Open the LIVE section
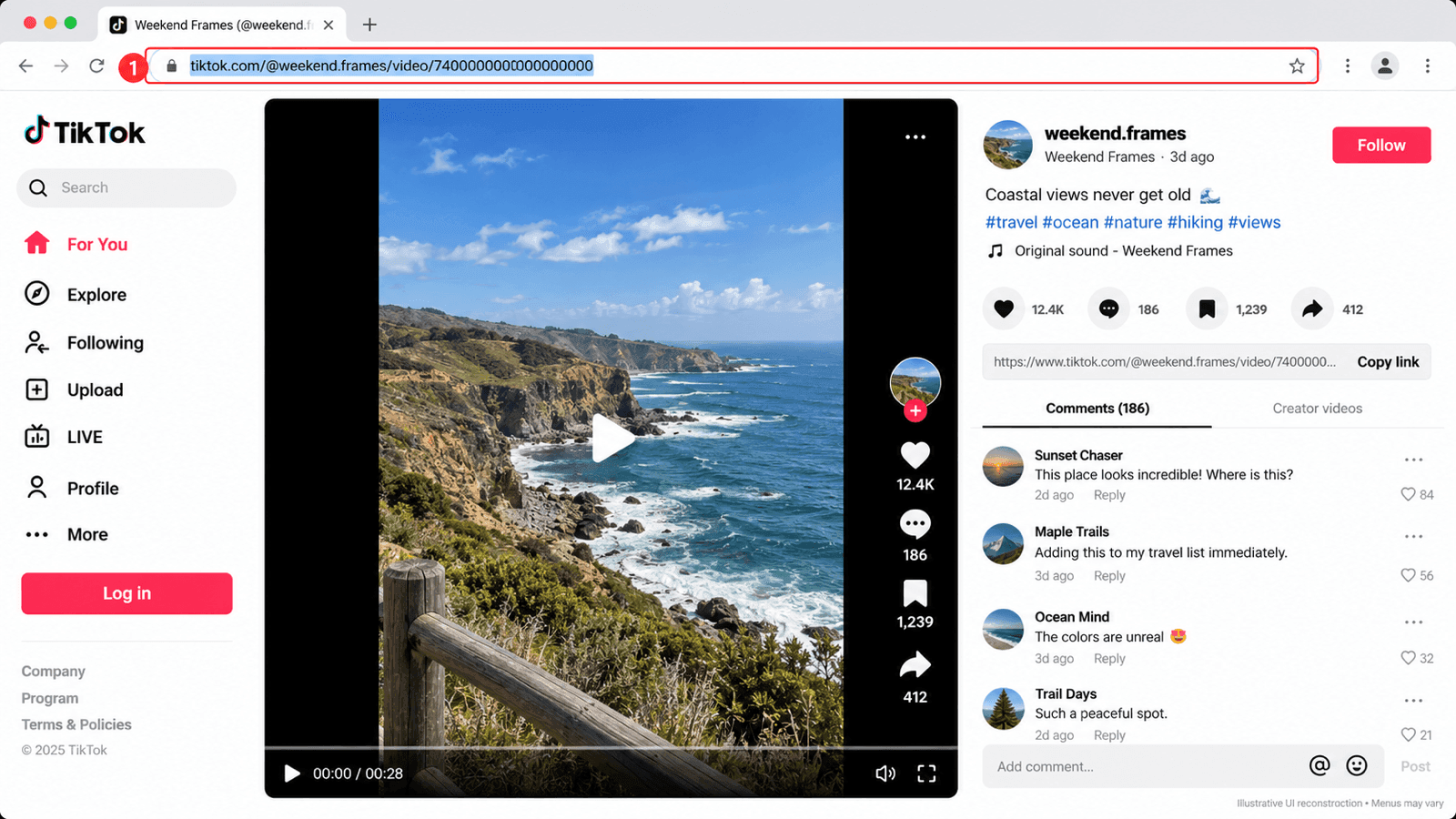The height and width of the screenshot is (819, 1456). pos(64,437)
